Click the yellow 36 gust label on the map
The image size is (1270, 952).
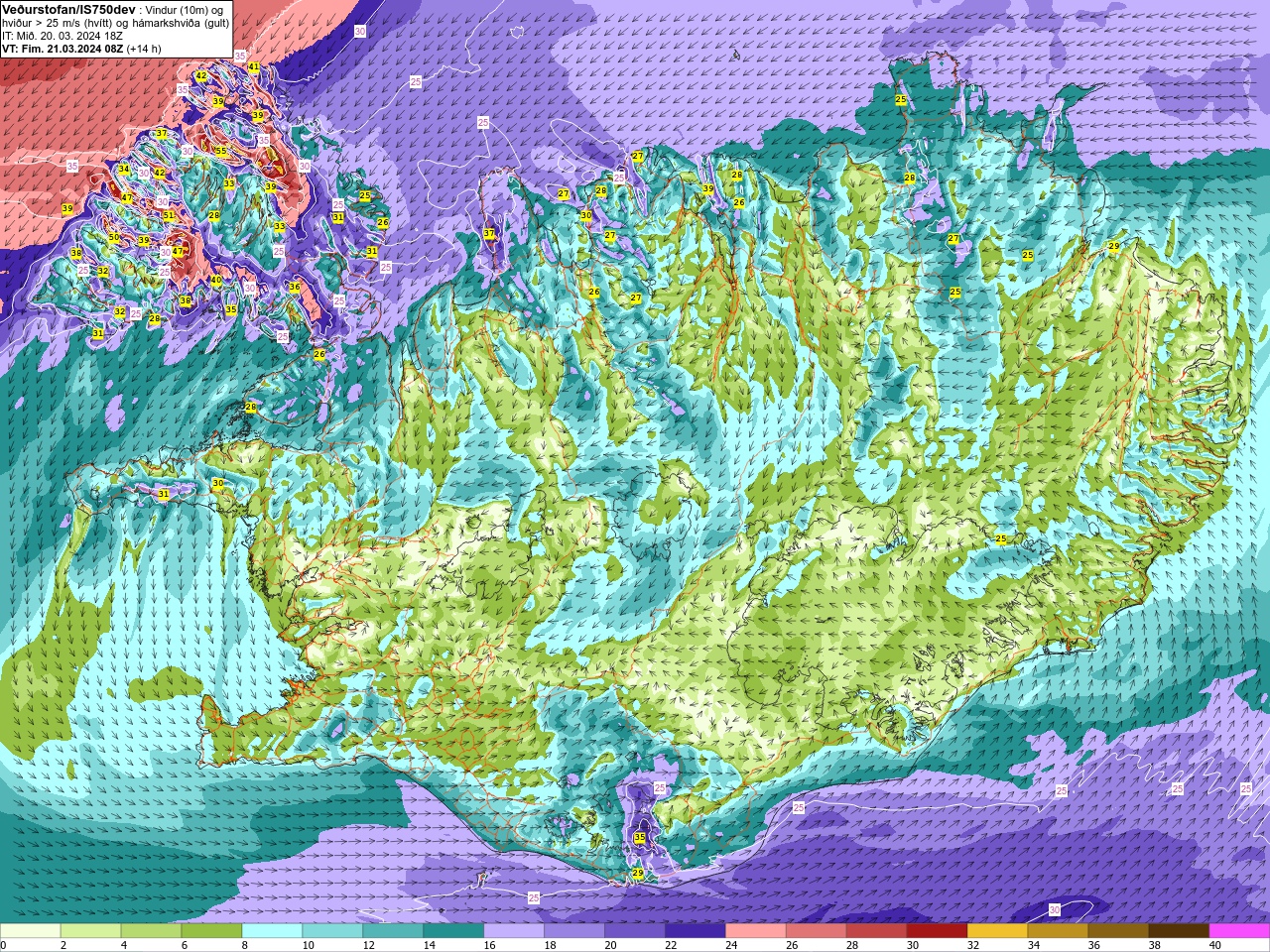[x=295, y=288]
